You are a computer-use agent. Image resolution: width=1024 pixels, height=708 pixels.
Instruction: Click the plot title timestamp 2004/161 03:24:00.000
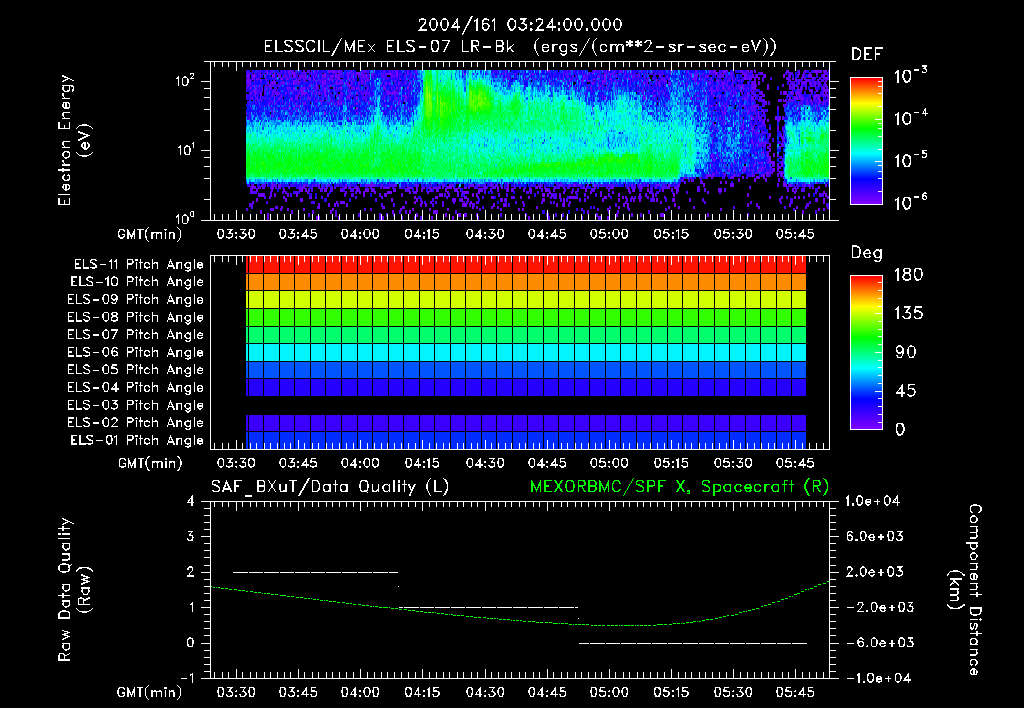coord(520,25)
